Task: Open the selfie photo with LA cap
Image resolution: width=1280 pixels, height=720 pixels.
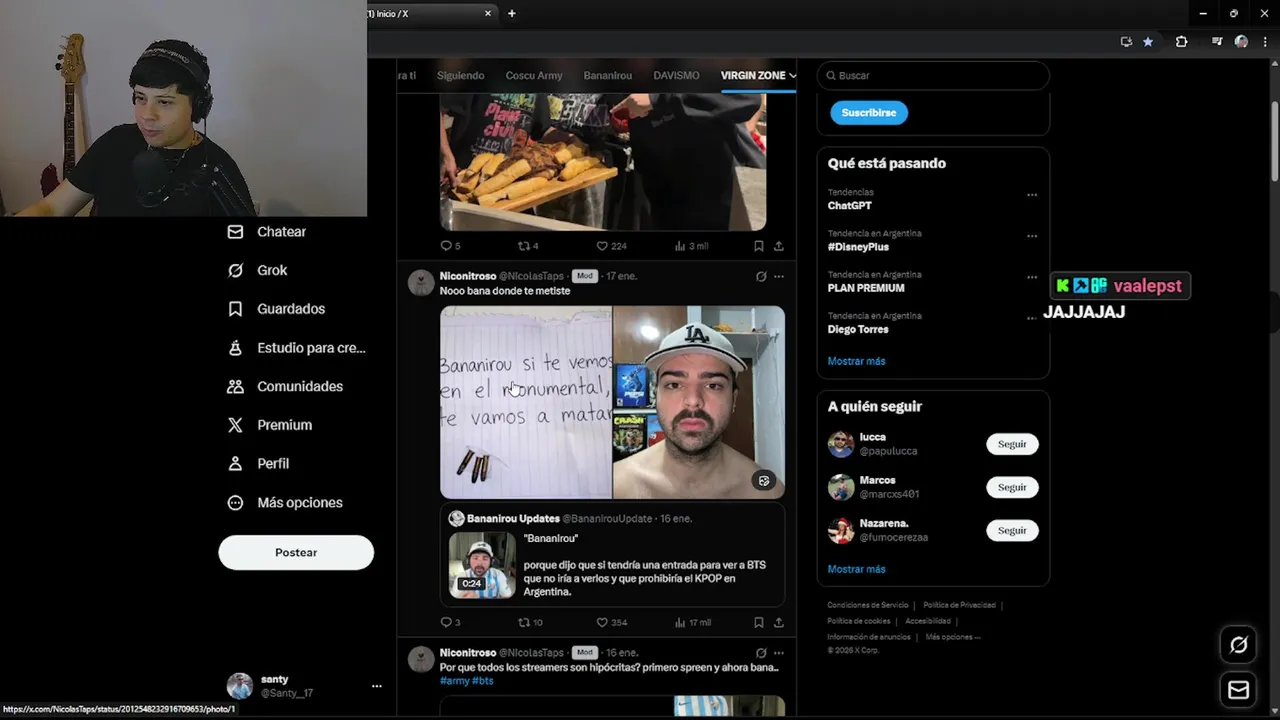Action: tap(699, 402)
